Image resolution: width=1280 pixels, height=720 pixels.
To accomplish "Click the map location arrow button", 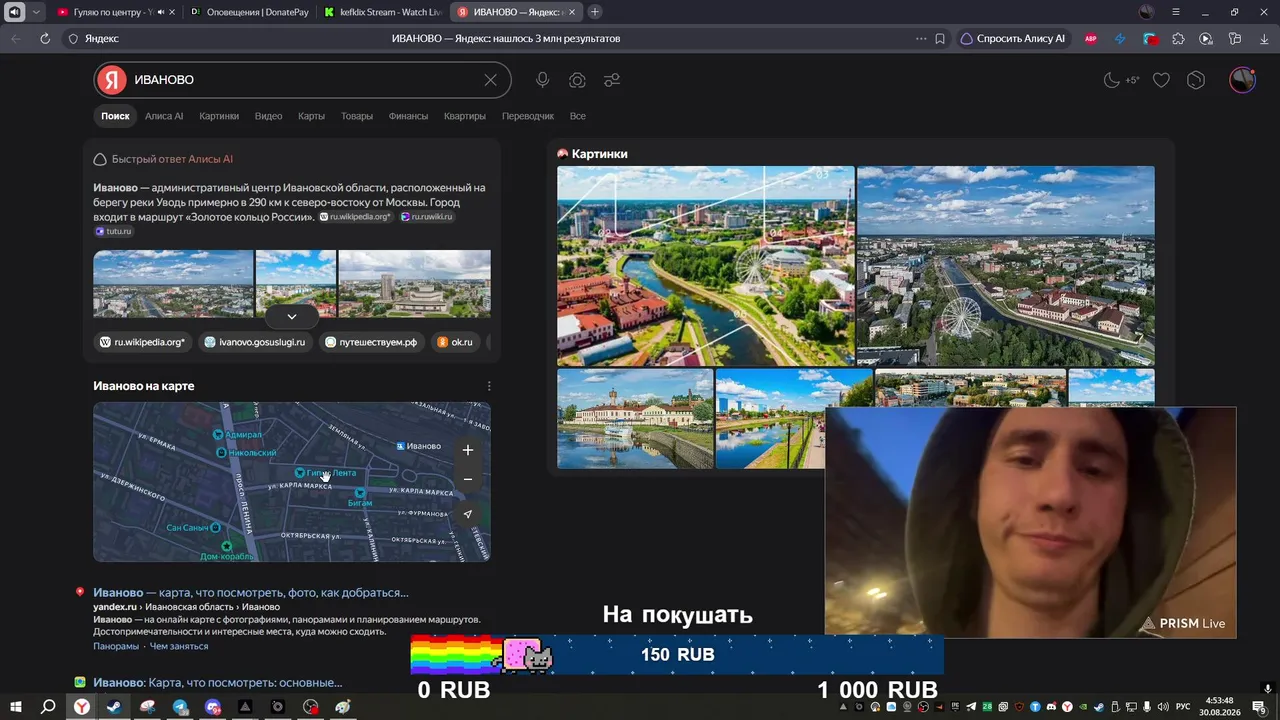I will [467, 514].
